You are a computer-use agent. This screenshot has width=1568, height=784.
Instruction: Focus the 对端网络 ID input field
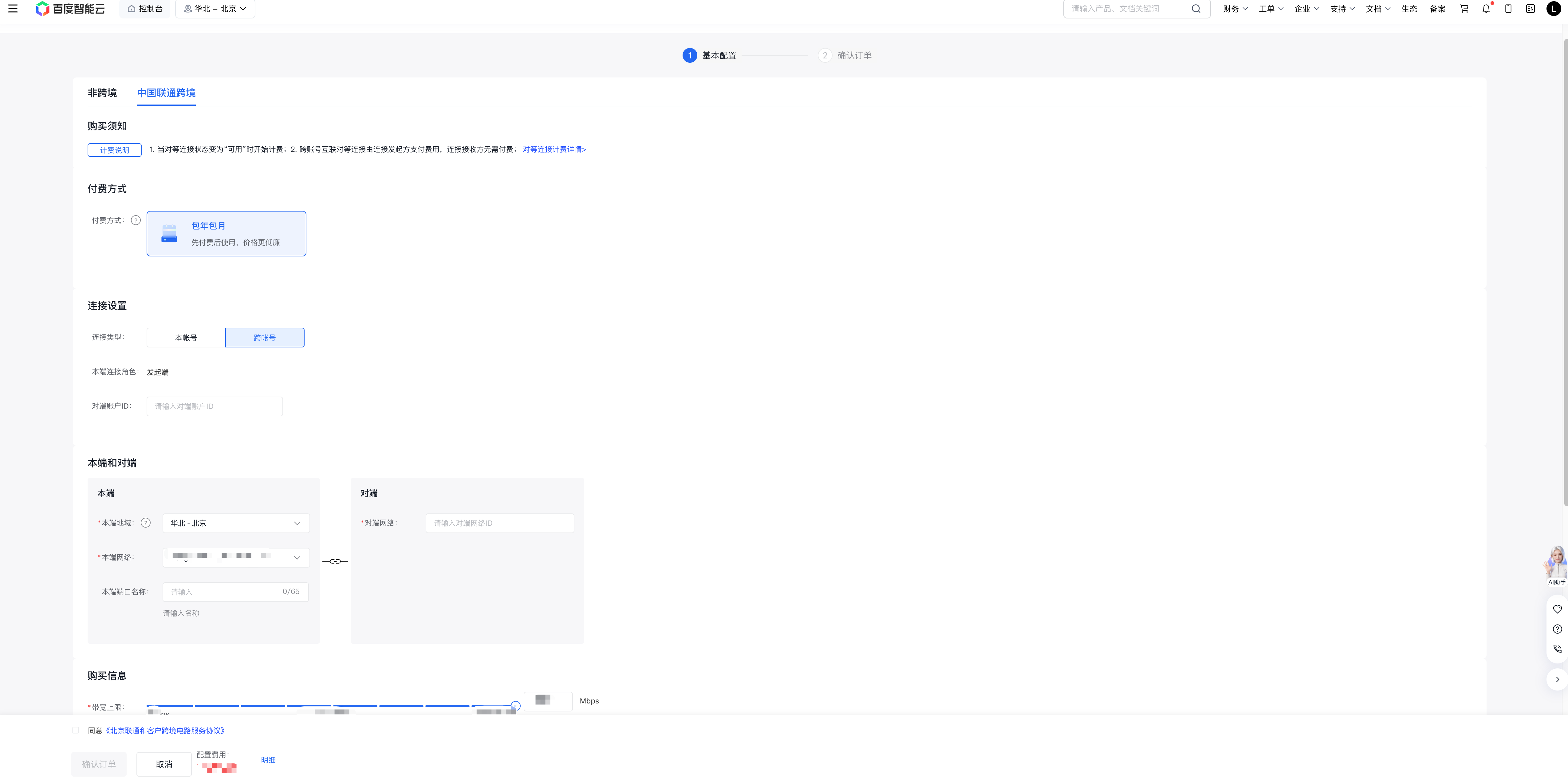[500, 523]
